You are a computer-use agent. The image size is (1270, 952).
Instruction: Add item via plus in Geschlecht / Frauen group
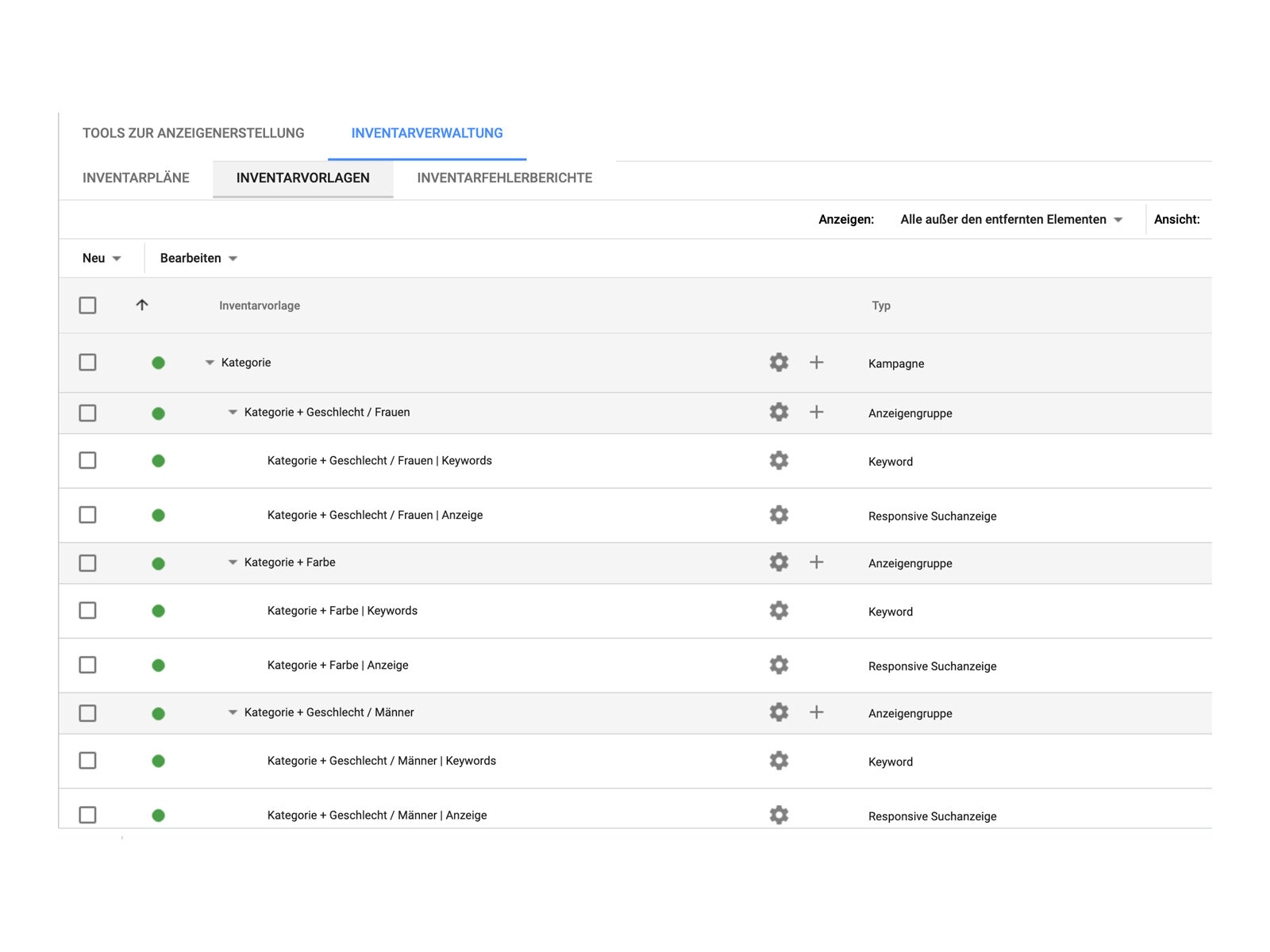point(816,412)
